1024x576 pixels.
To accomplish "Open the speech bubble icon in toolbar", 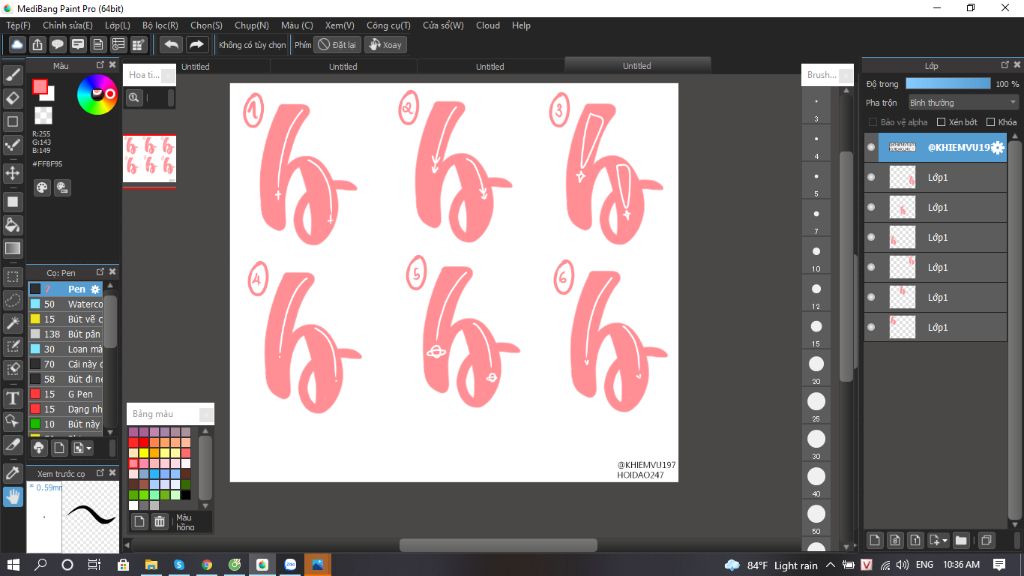I will pos(57,44).
